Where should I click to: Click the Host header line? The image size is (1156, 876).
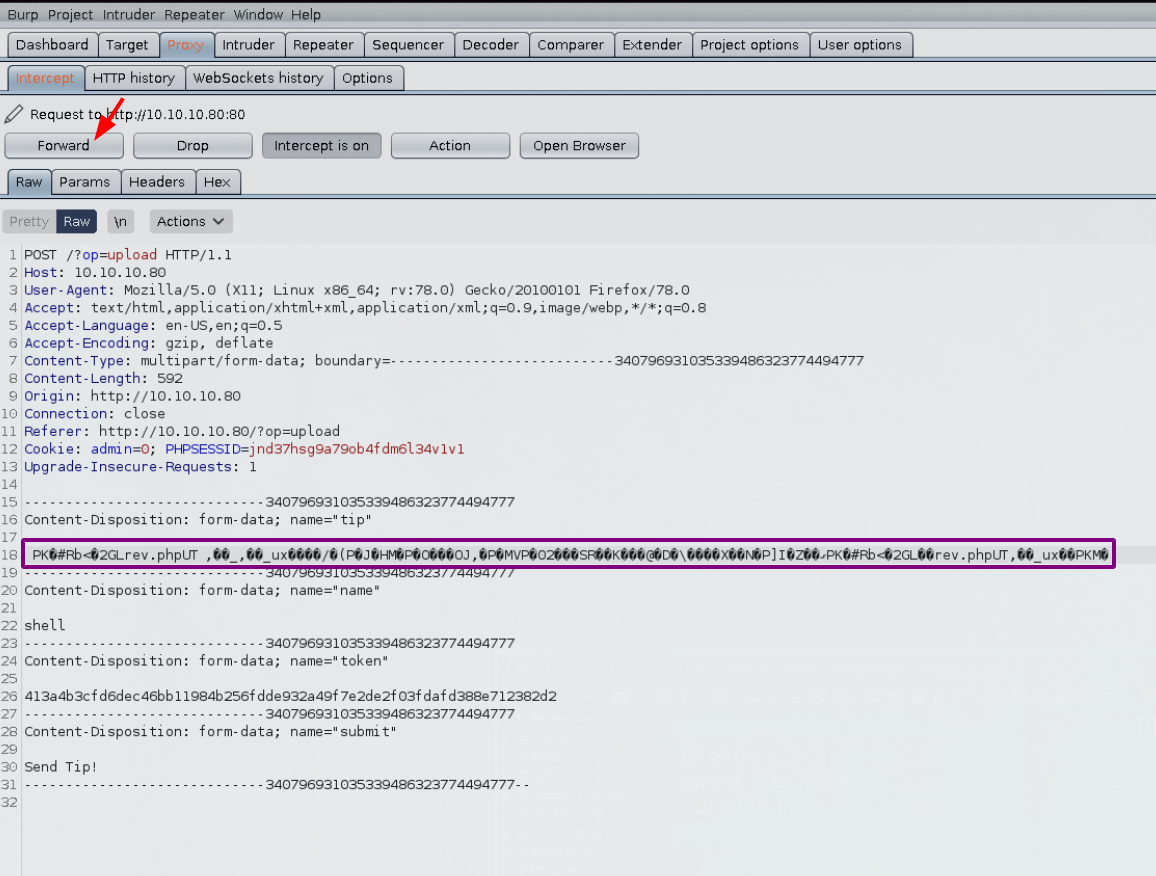[x=95, y=273]
